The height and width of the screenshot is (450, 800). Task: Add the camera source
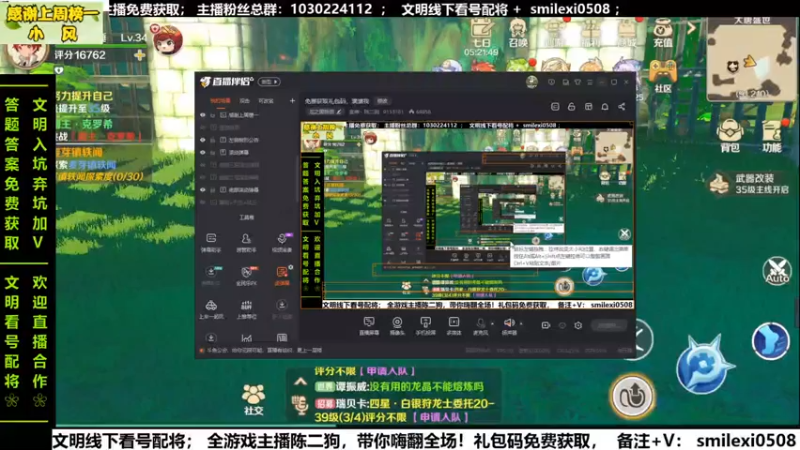(x=397, y=326)
